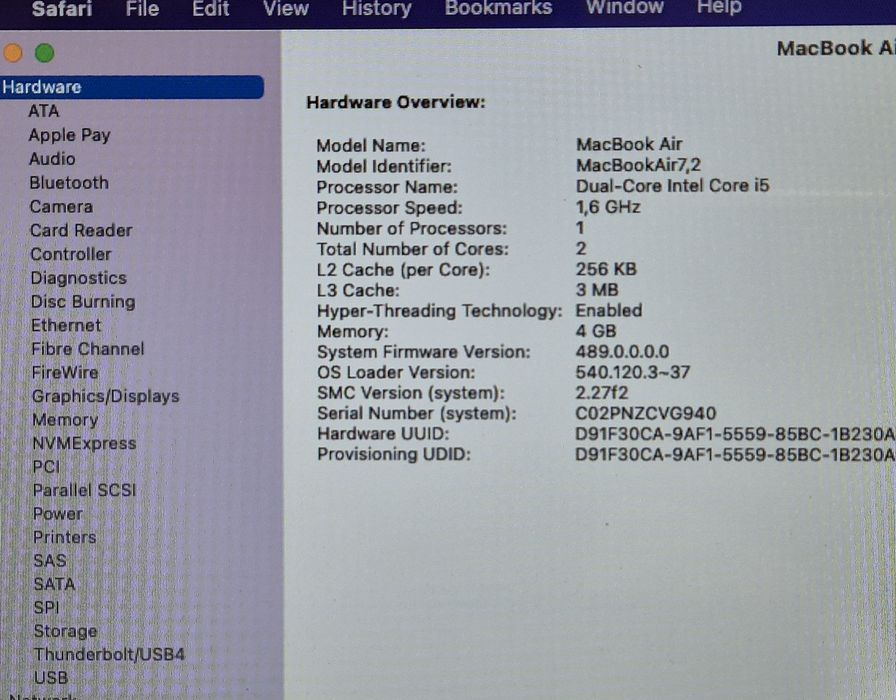
Task: Select Apple Pay in the sidebar
Action: click(69, 135)
